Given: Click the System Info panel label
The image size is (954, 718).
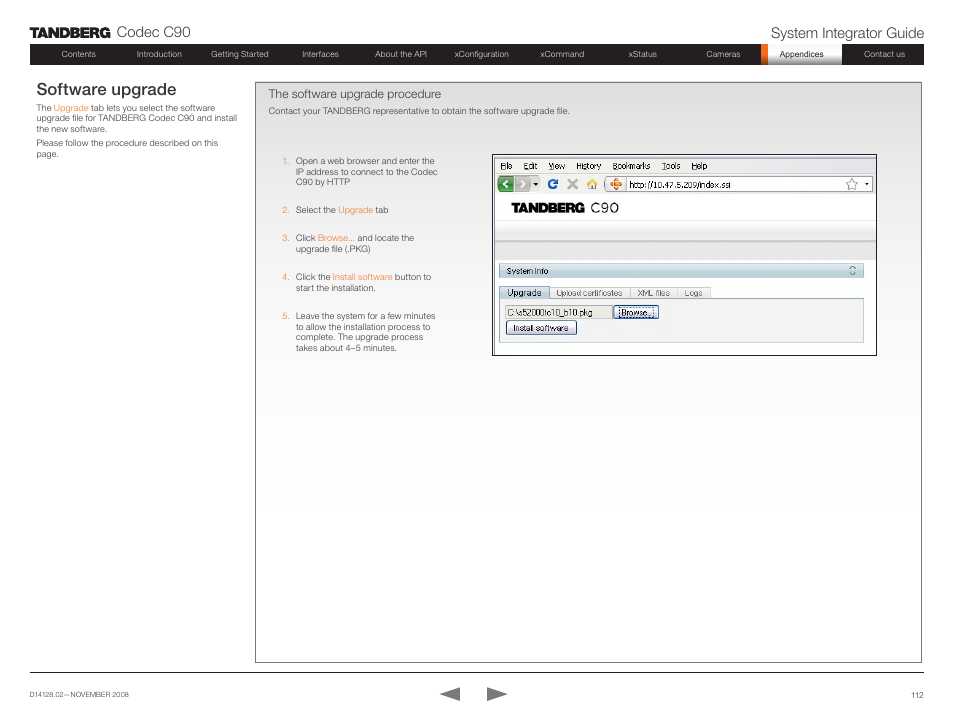Looking at the screenshot, I should click(x=527, y=271).
